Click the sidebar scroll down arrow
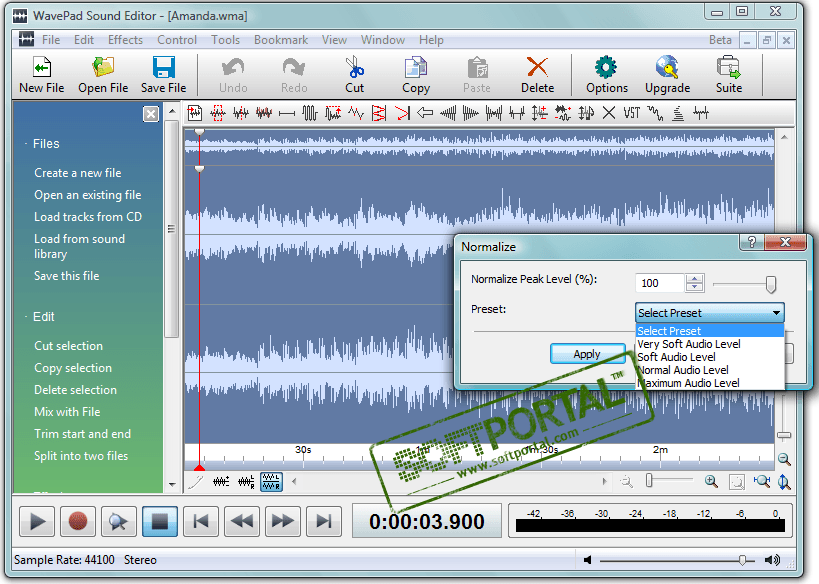This screenshot has width=819, height=584. (172, 484)
